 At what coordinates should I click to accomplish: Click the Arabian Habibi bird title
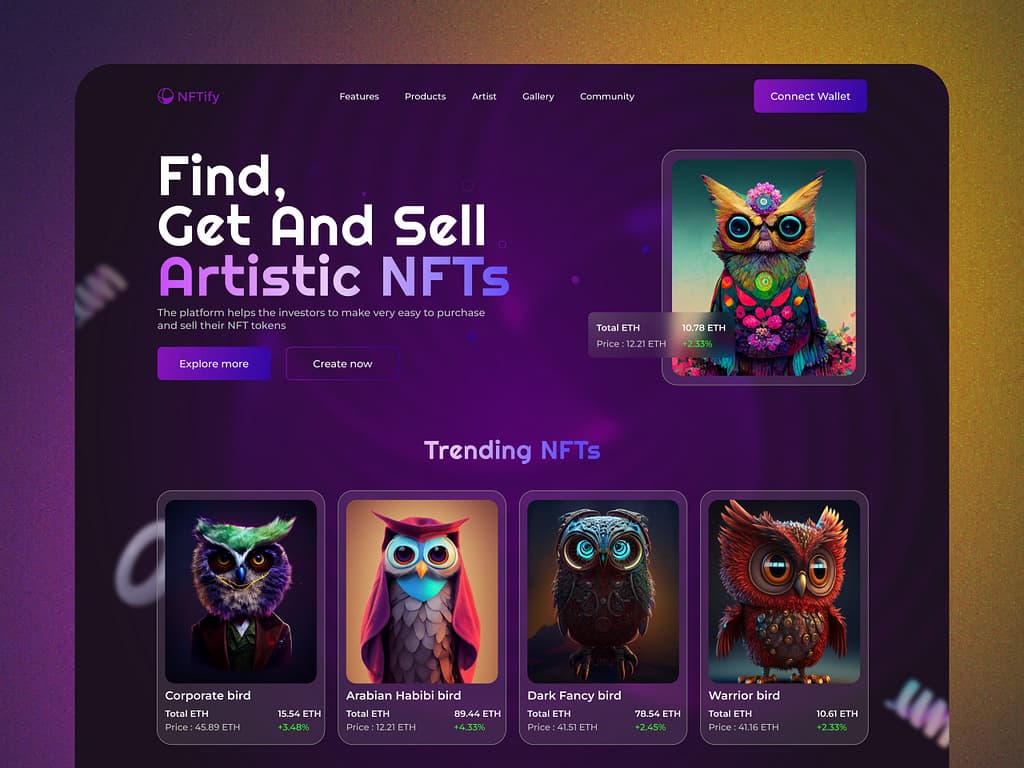point(404,696)
